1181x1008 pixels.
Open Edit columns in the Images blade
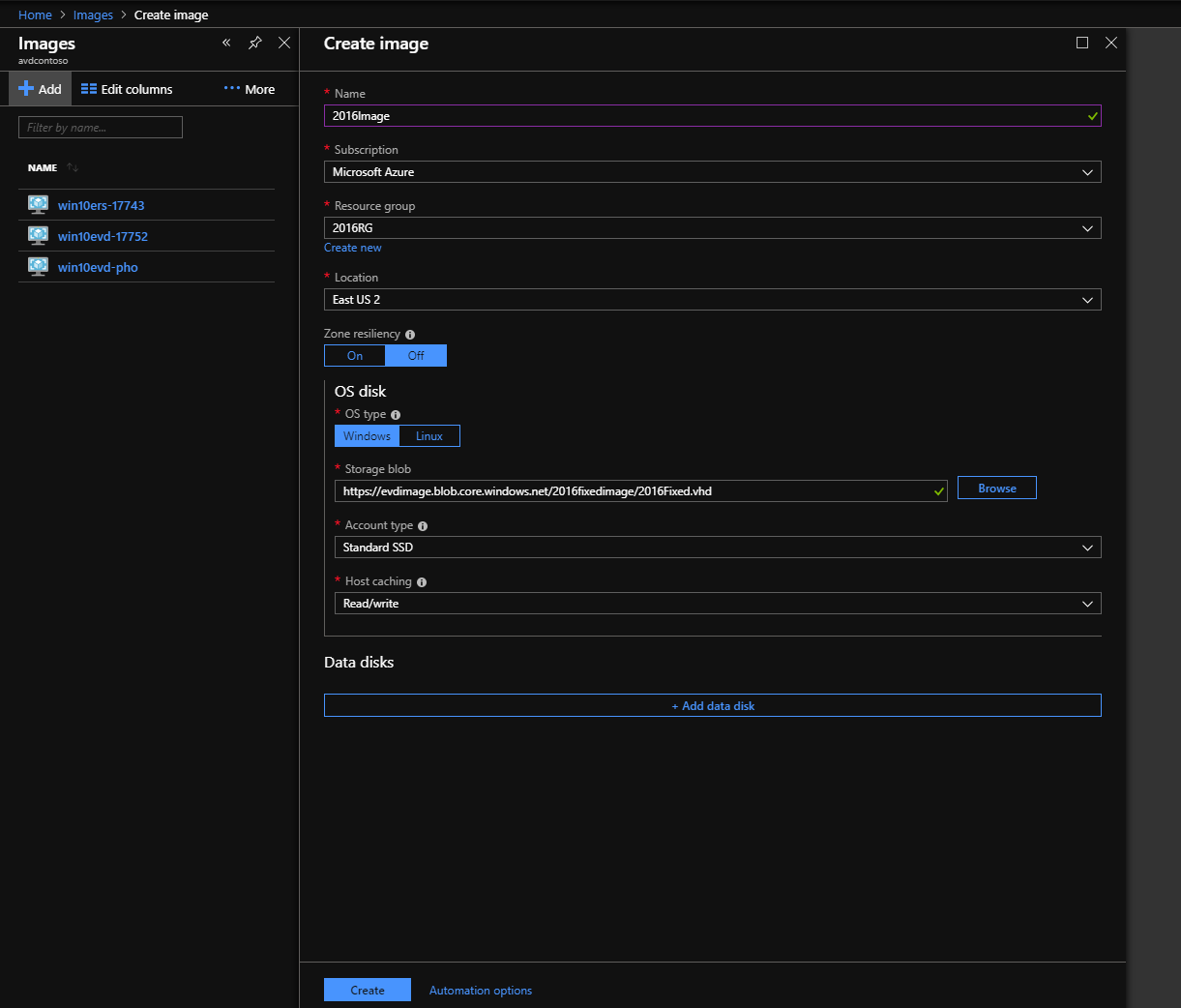tap(127, 88)
